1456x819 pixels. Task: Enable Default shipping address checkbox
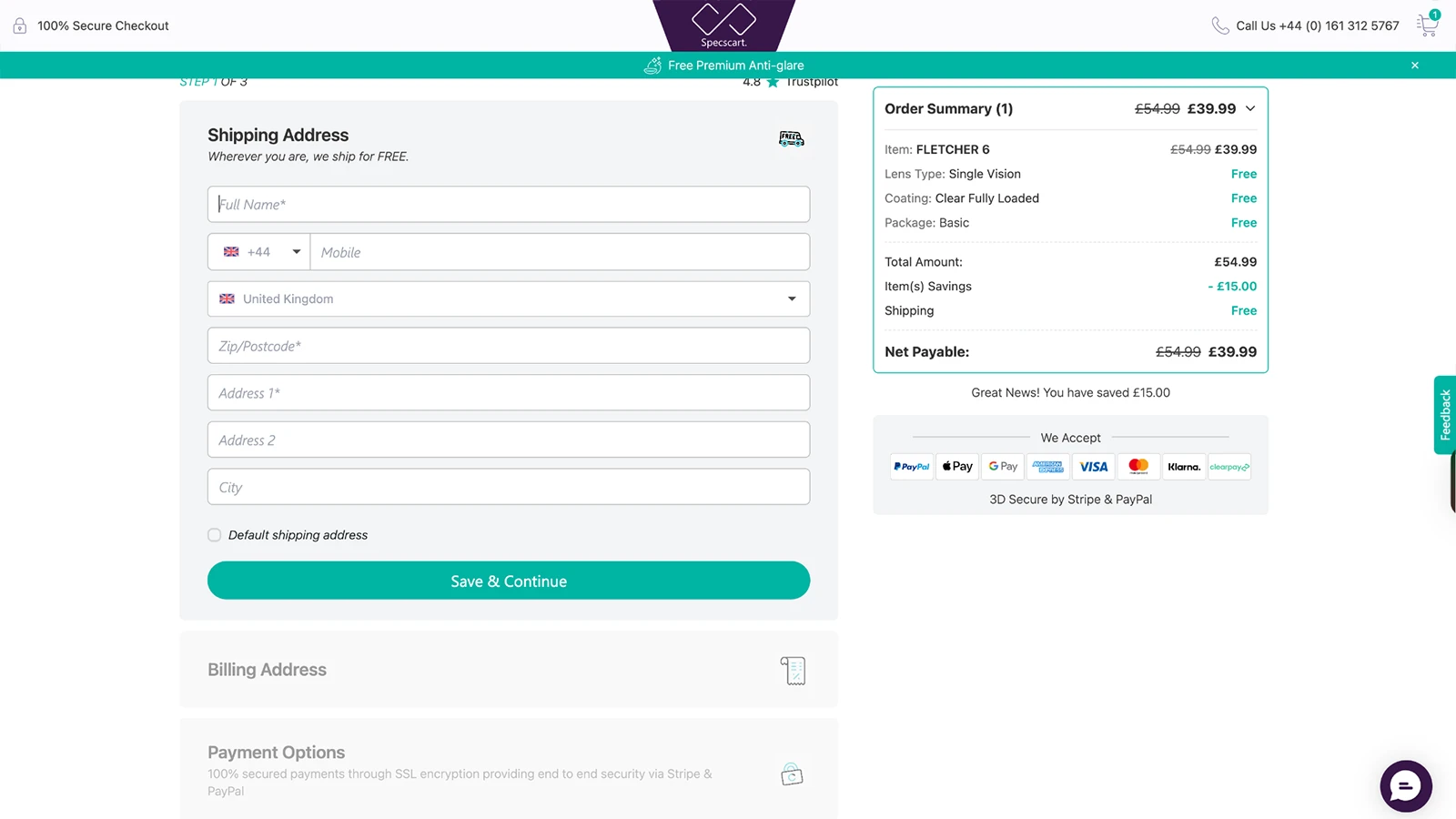(215, 535)
